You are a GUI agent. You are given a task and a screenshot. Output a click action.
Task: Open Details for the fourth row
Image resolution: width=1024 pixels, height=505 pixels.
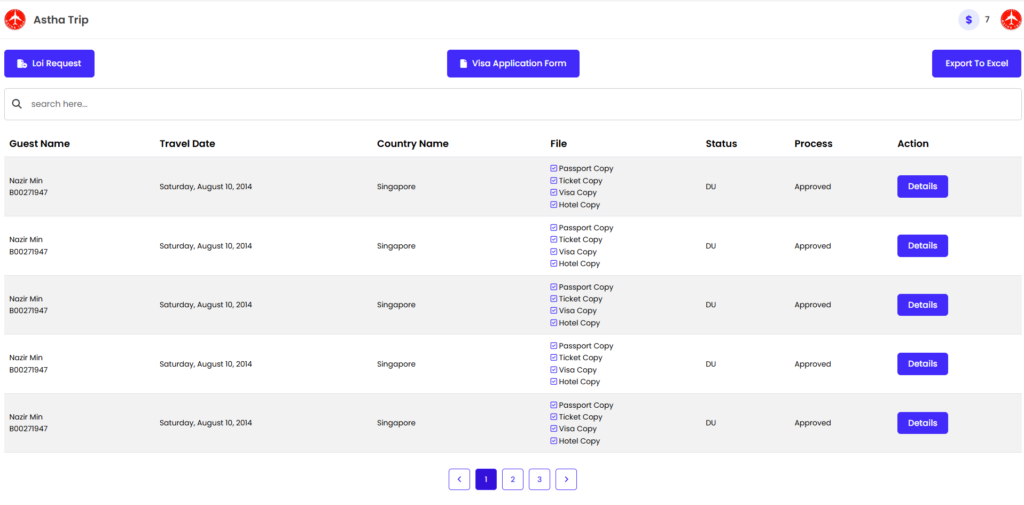coord(922,364)
